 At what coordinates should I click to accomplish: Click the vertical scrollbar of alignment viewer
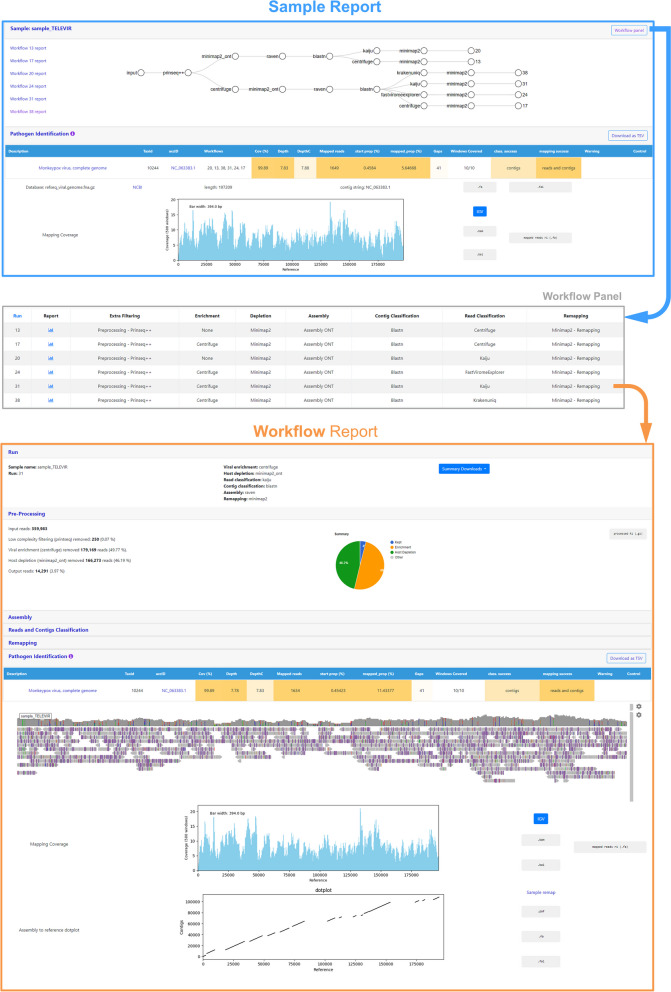click(x=631, y=756)
